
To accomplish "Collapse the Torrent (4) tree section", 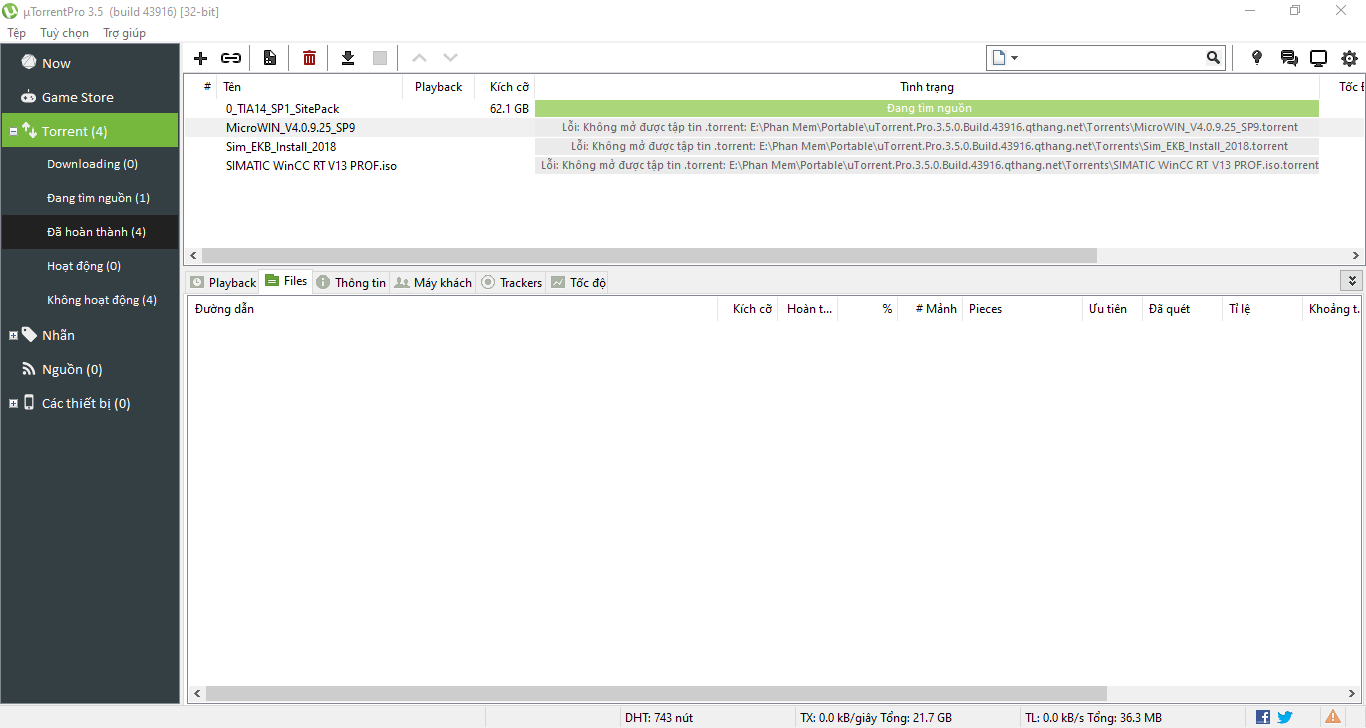I will pos(13,132).
